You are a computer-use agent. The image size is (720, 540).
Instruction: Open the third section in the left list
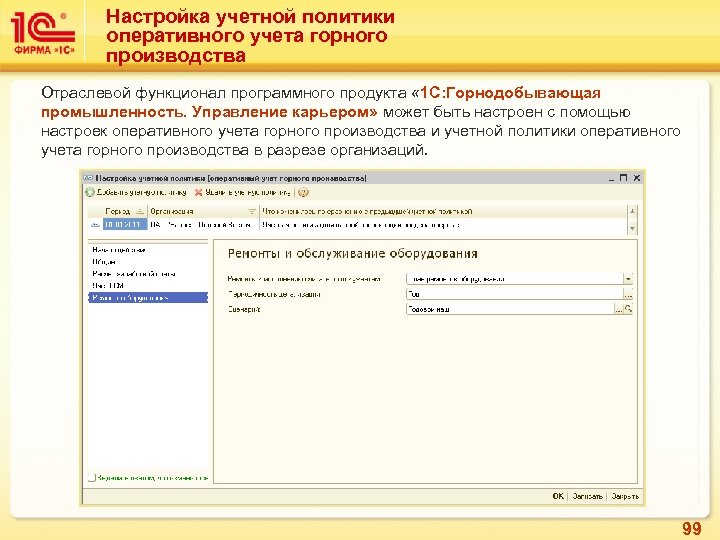coord(134,274)
